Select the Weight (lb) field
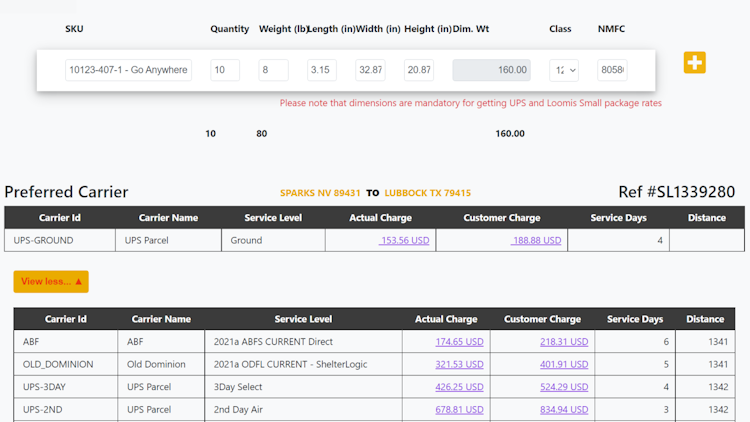Screen dimensions: 750x422 click(273, 70)
